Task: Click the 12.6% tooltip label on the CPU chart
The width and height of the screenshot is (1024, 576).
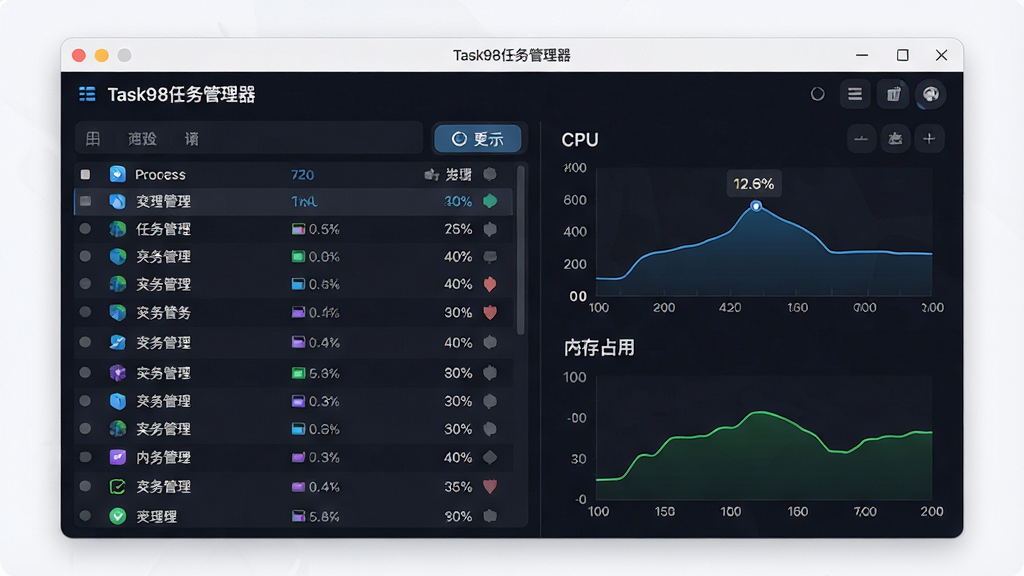Action: coord(754,184)
